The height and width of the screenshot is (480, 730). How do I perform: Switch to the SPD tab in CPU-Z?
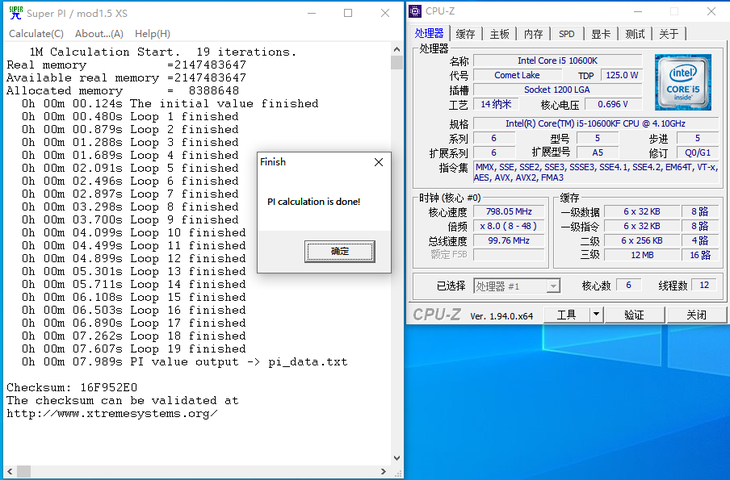point(567,34)
